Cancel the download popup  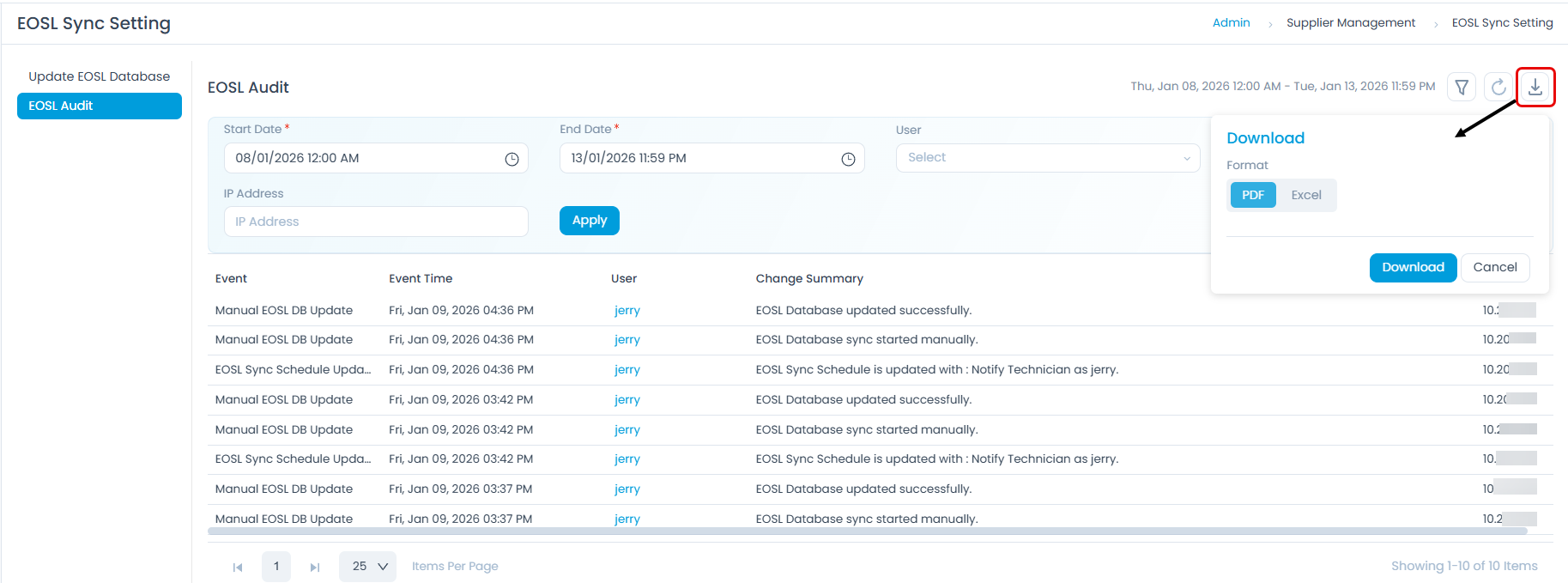[x=1495, y=267]
